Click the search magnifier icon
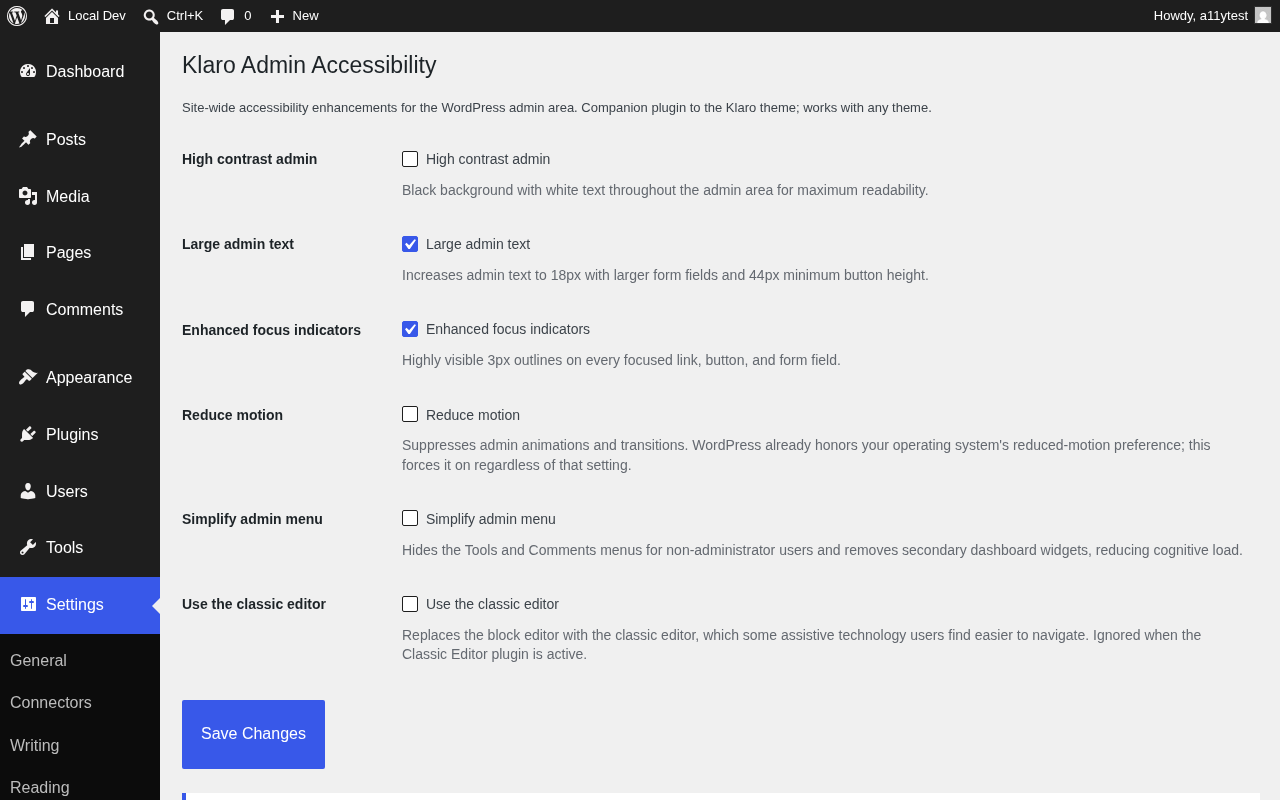Viewport: 1280px width, 800px height. coord(151,16)
